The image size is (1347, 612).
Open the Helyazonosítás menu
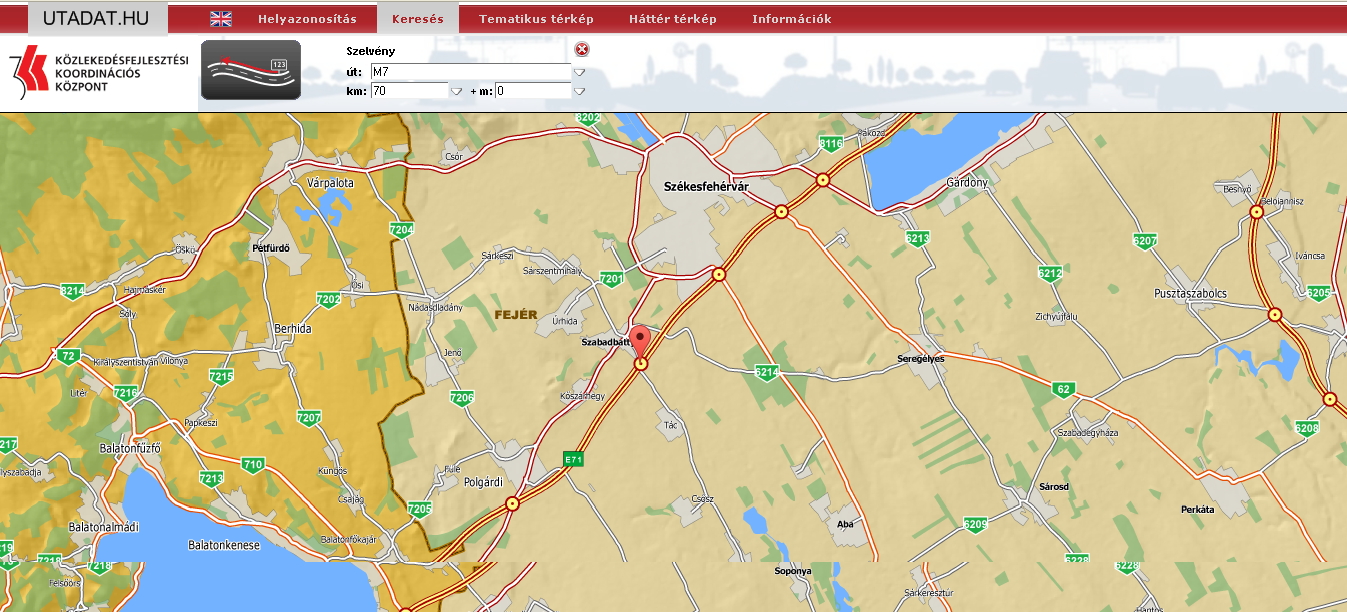tap(307, 19)
